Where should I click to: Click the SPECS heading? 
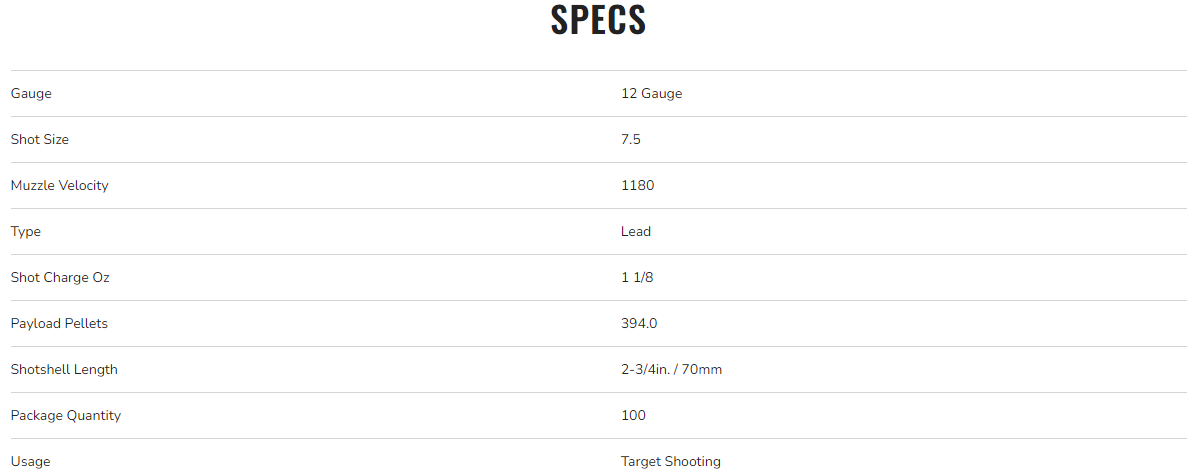[x=598, y=21]
